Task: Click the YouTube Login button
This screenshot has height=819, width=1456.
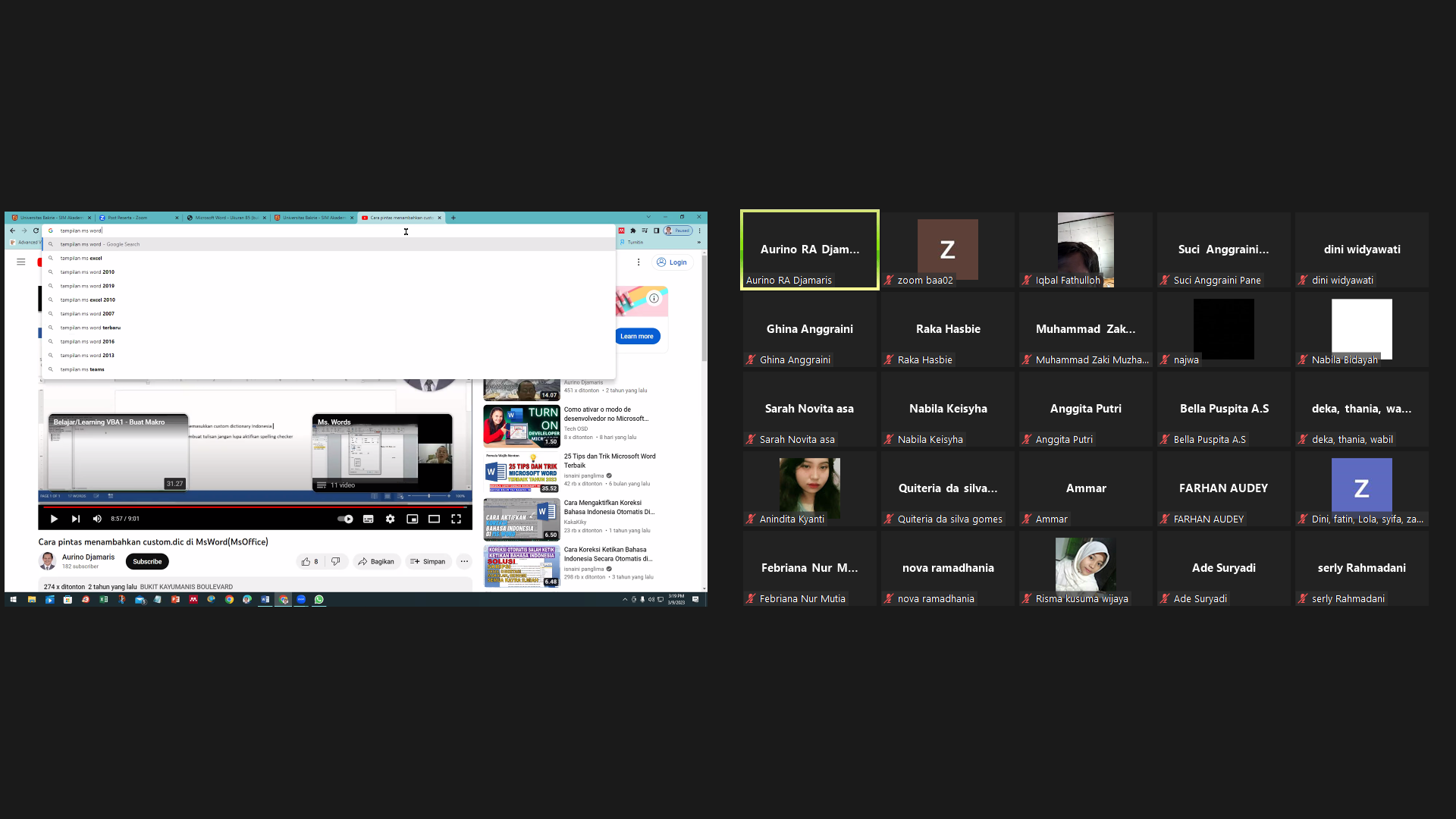Action: [672, 262]
